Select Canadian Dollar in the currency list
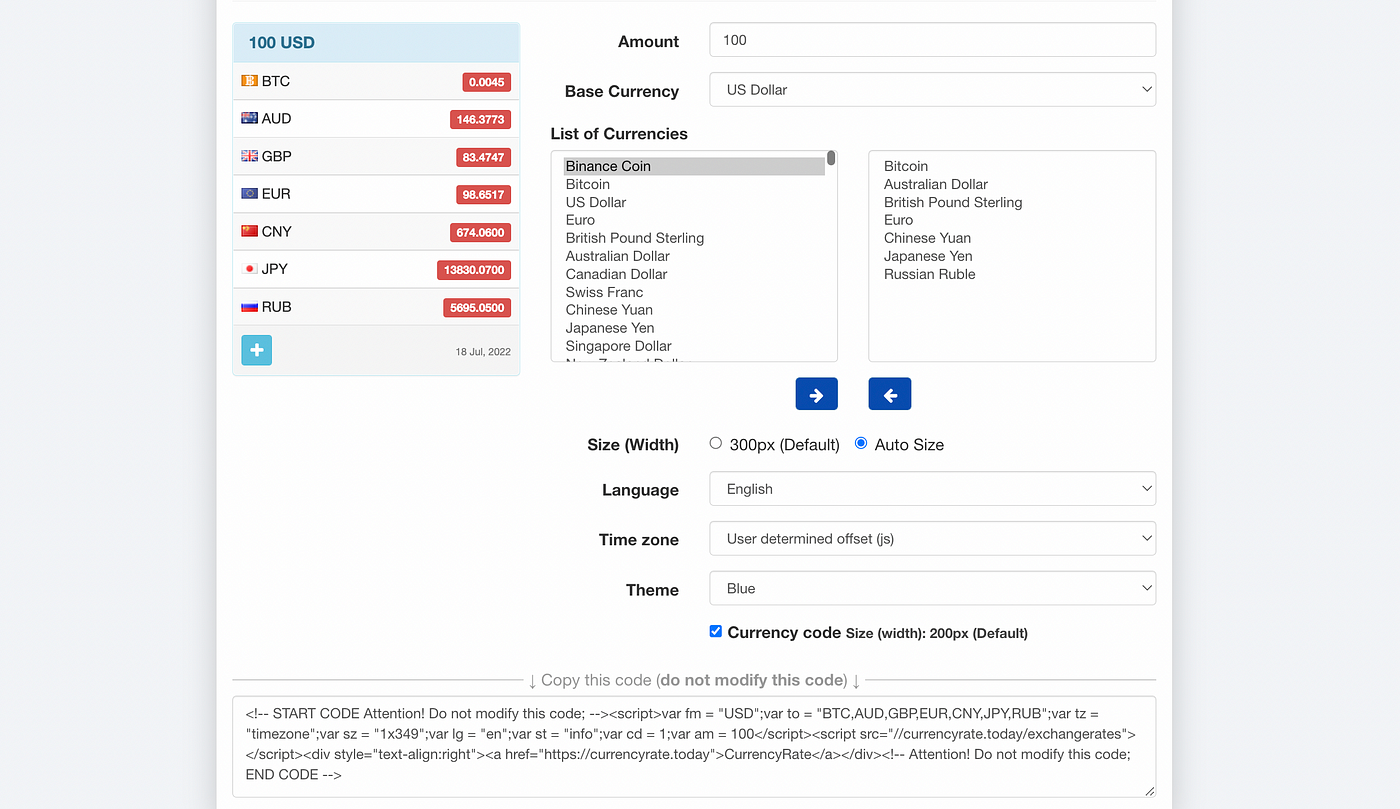 tap(694, 274)
